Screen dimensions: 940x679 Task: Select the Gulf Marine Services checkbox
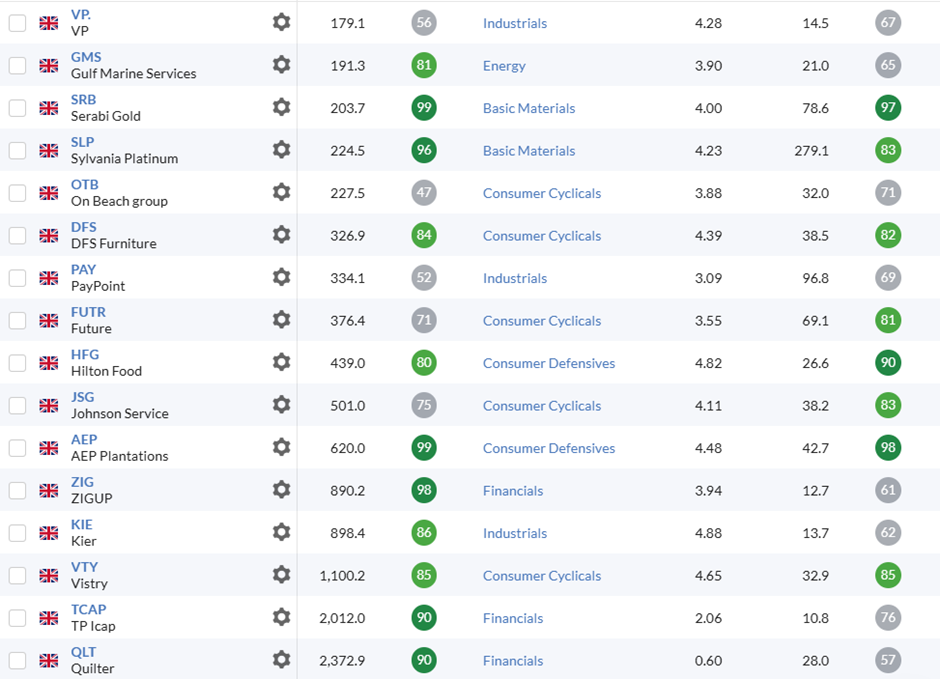click(17, 66)
